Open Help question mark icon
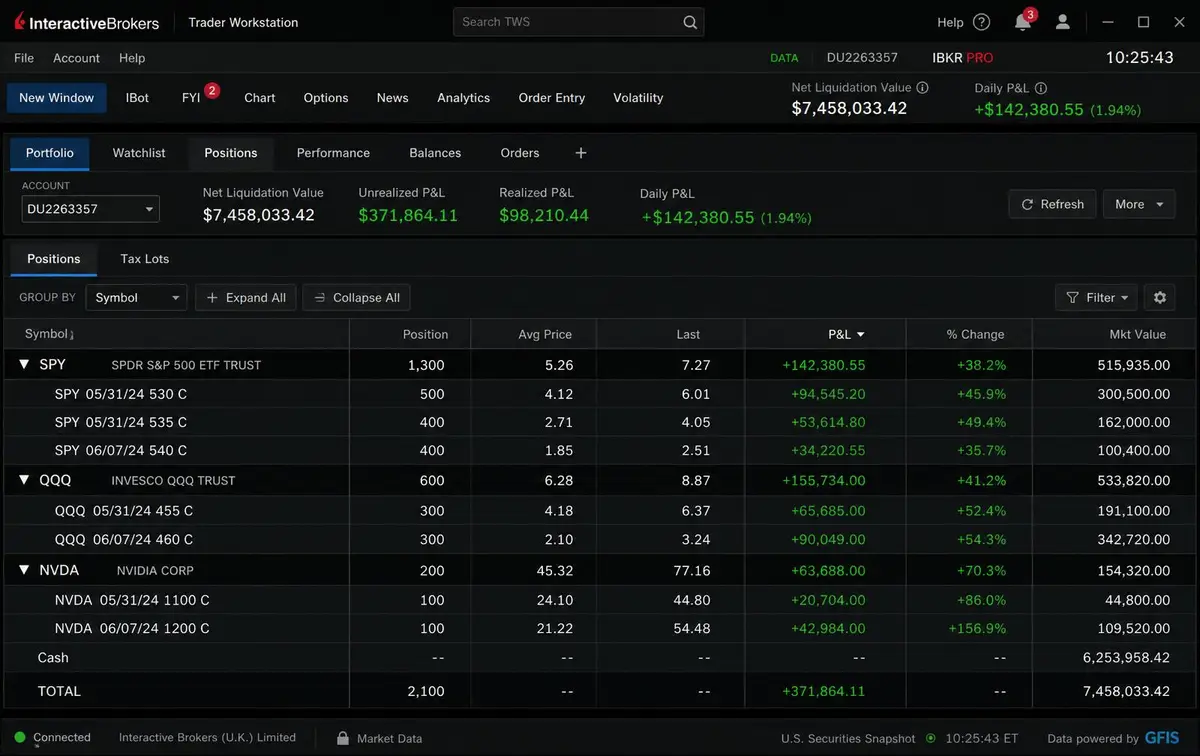Image resolution: width=1200 pixels, height=756 pixels. [981, 22]
